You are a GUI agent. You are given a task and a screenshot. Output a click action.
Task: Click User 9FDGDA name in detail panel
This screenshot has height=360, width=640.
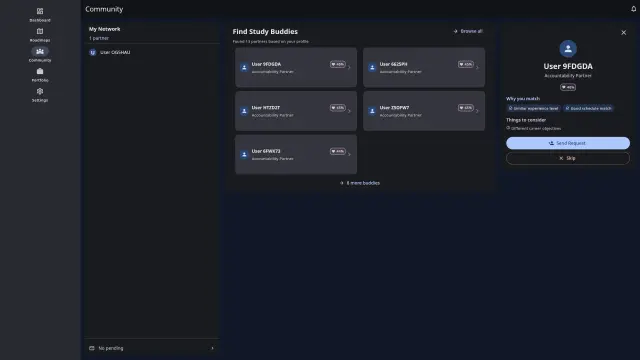point(568,66)
